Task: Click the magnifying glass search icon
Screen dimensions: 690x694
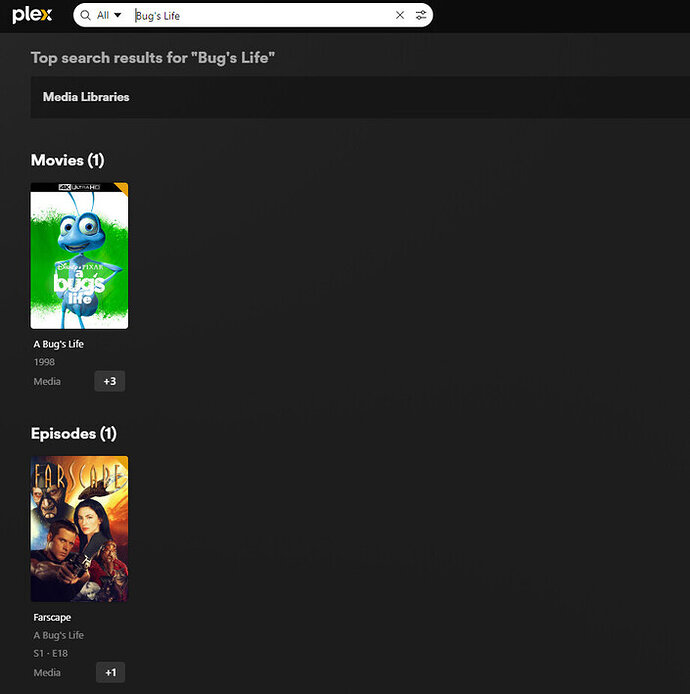Action: point(85,15)
